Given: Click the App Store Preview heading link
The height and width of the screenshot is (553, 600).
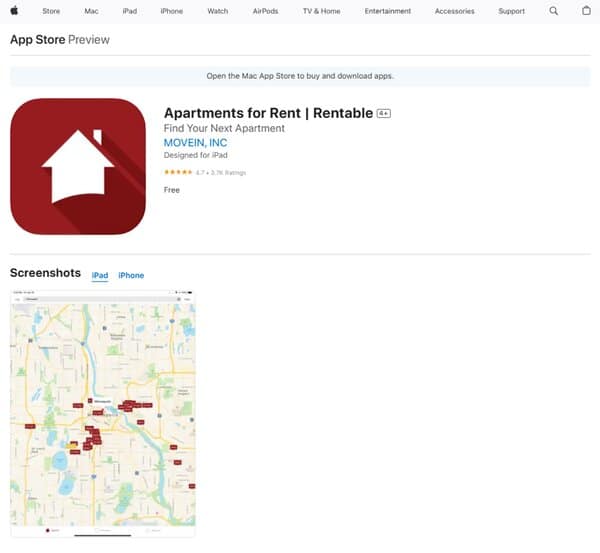Looking at the screenshot, I should 60,39.
